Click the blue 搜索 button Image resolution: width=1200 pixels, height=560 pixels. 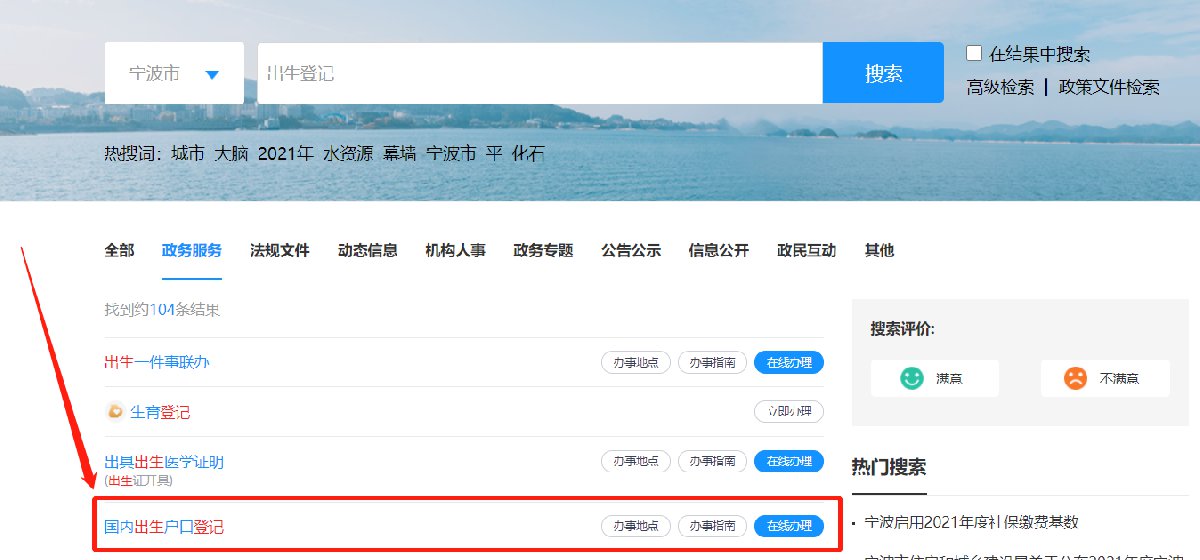pos(883,73)
